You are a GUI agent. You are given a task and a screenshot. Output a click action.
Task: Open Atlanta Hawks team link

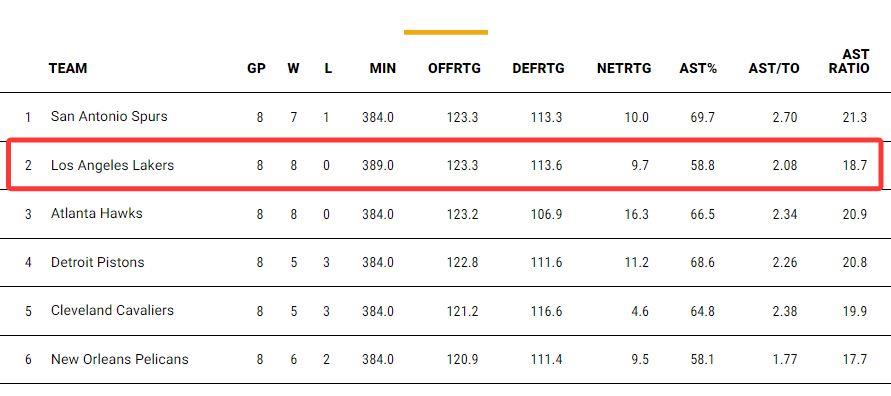click(97, 214)
